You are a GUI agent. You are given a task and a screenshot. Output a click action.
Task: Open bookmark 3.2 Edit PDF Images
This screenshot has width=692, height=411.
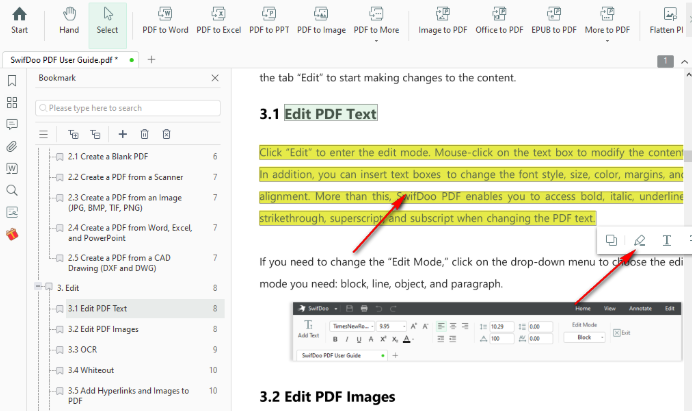pyautogui.click(x=103, y=329)
